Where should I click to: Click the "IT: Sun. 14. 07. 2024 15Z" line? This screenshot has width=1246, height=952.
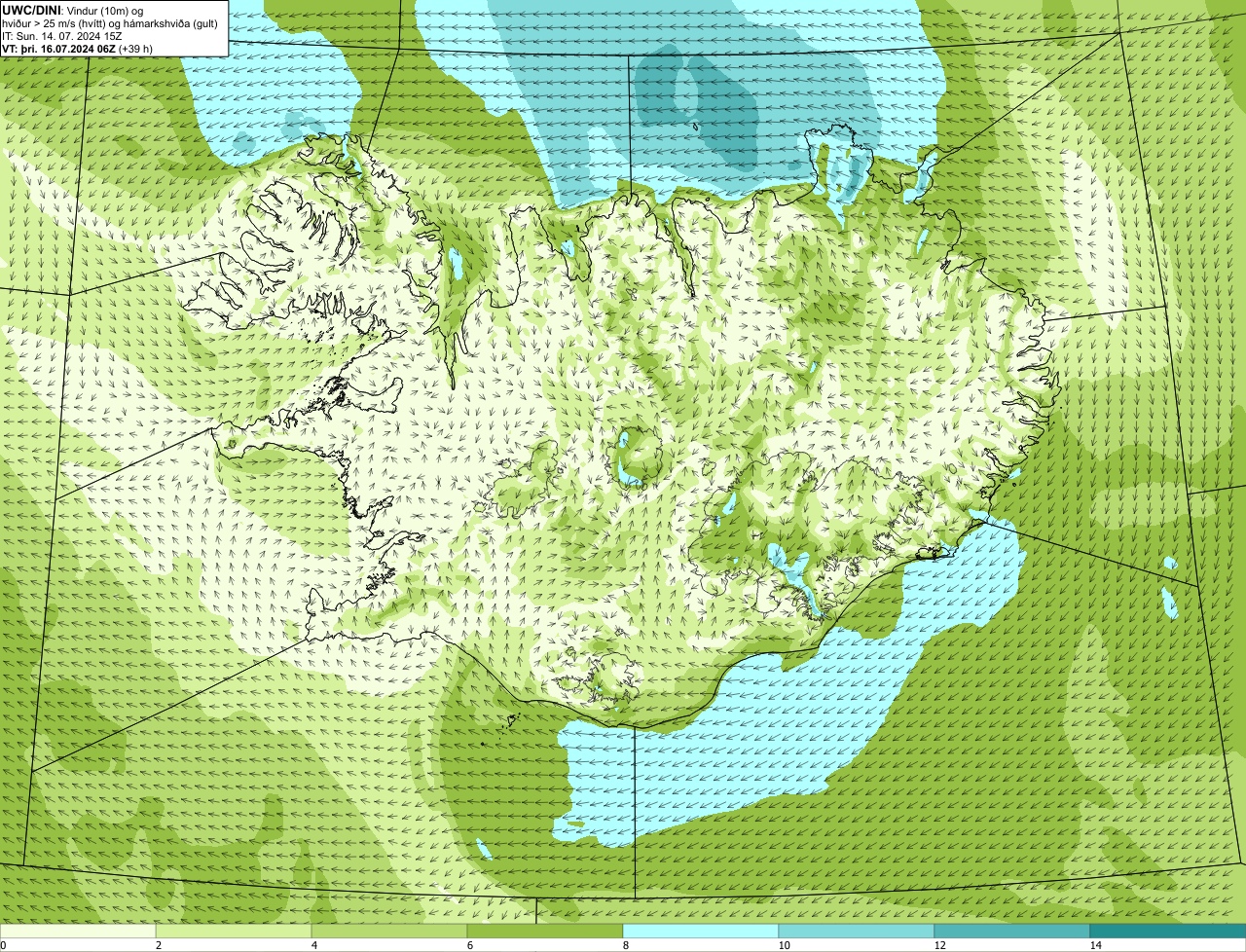[x=62, y=35]
